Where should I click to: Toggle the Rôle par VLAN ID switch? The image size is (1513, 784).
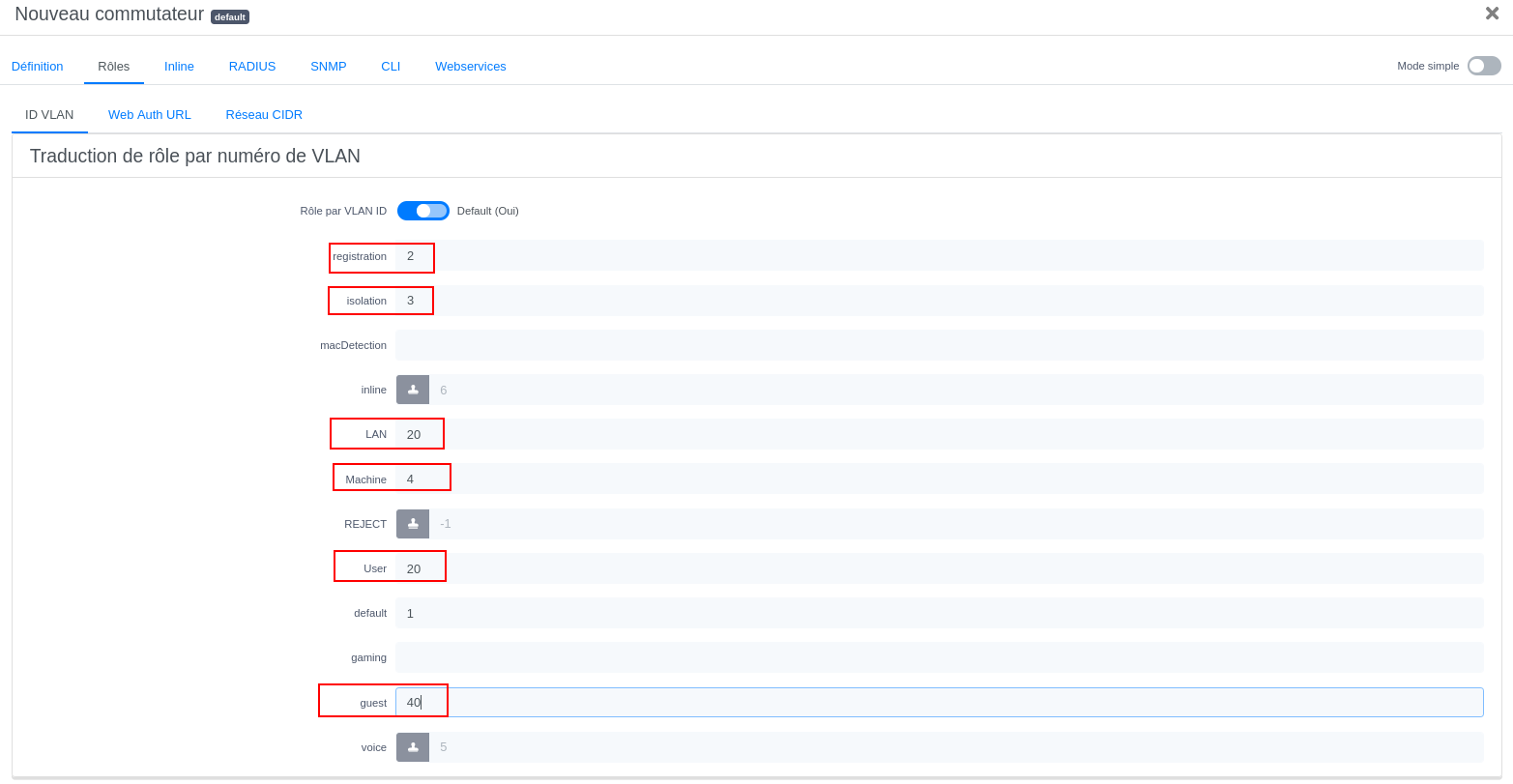[423, 211]
